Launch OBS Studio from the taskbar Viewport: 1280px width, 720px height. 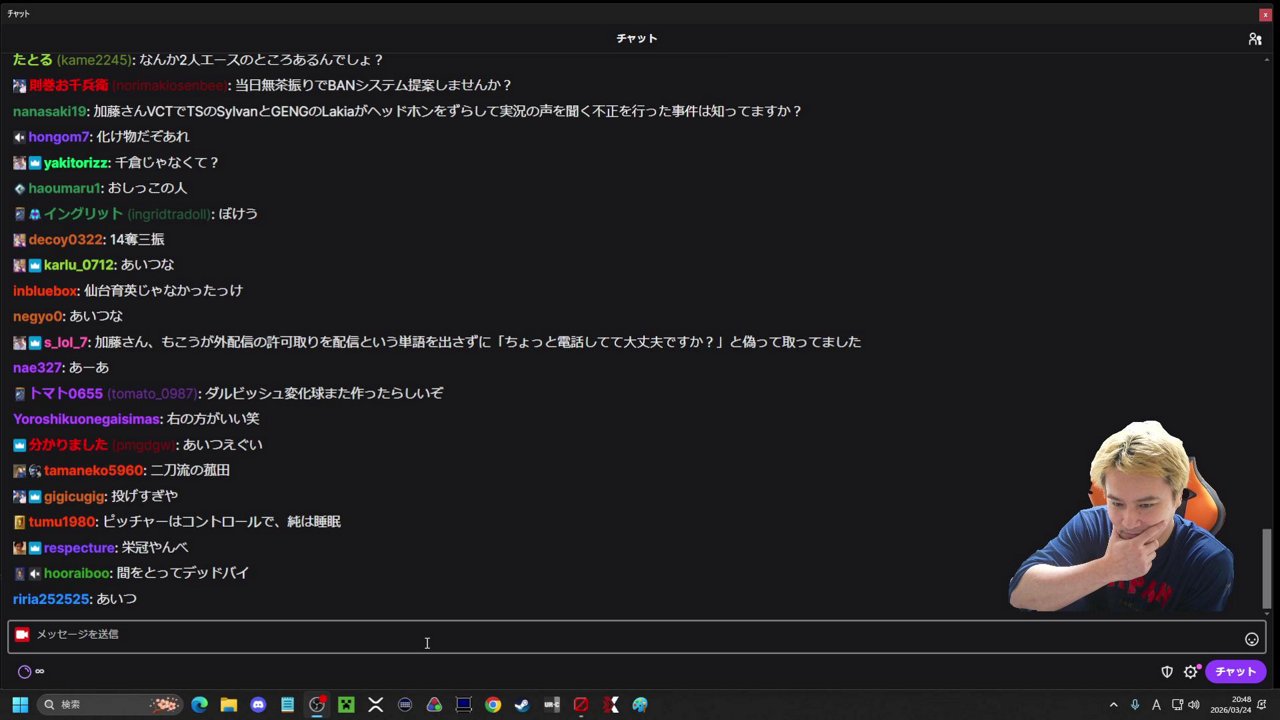pos(317,705)
